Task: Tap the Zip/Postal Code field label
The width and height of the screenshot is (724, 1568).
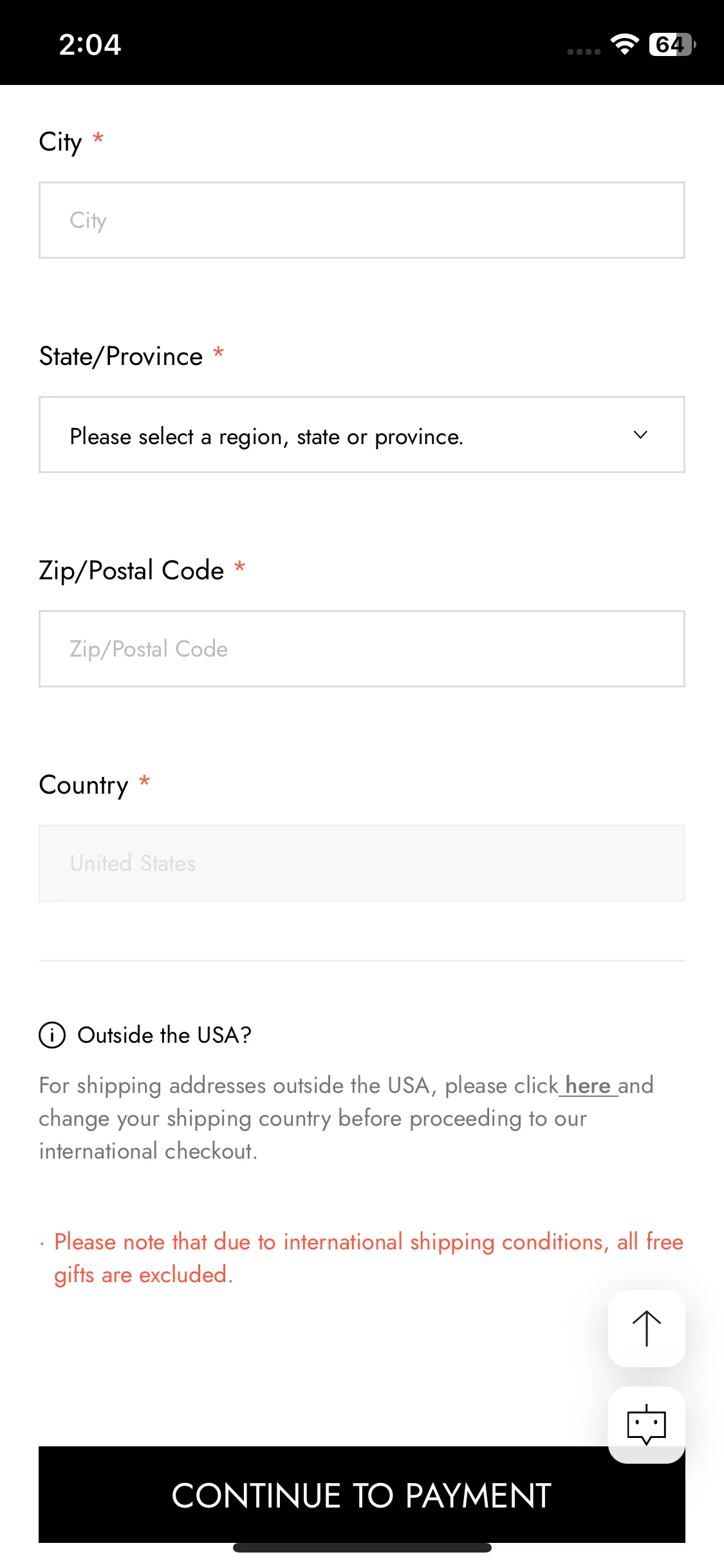Action: 131,570
